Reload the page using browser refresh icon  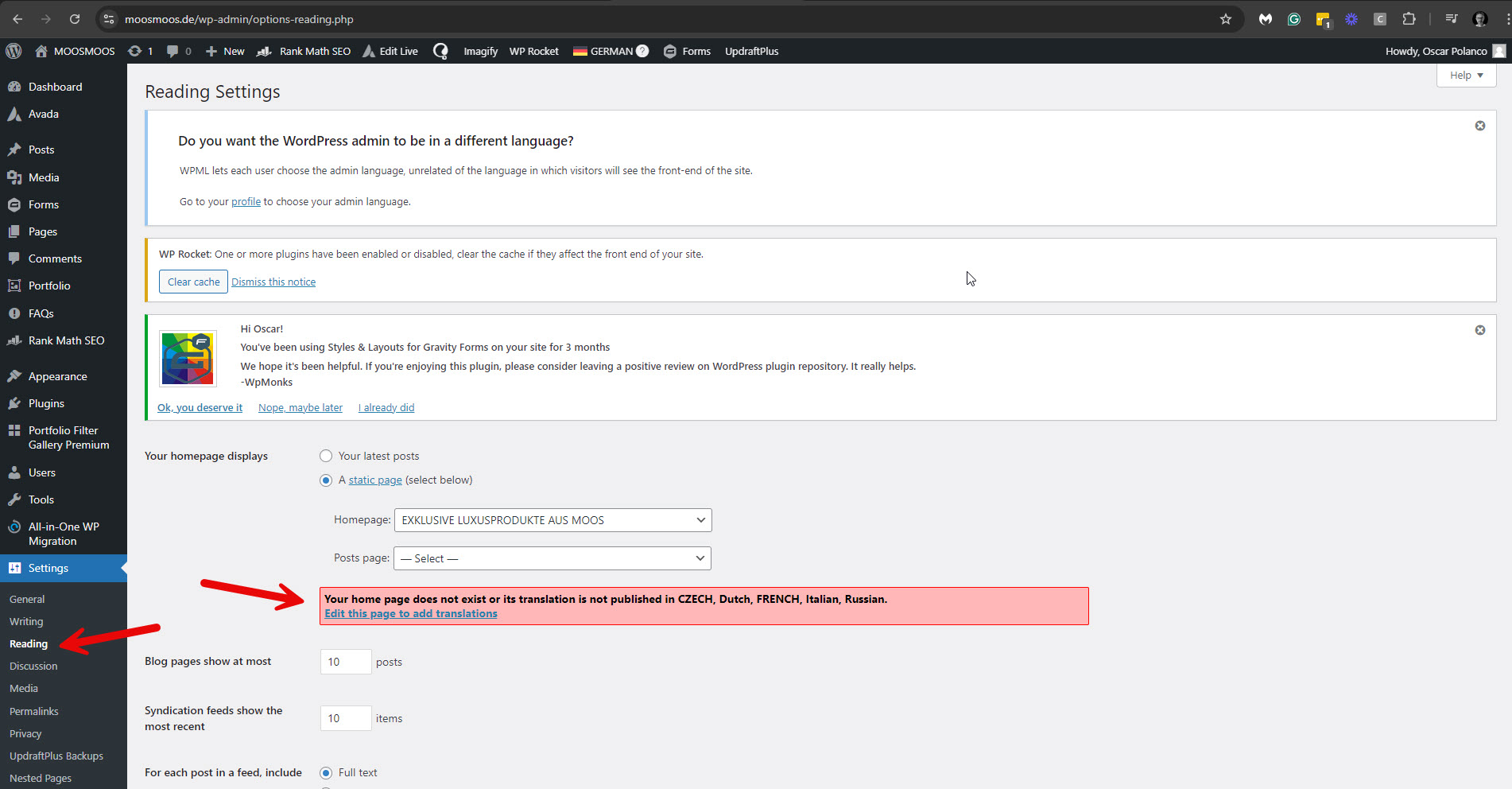click(x=75, y=19)
